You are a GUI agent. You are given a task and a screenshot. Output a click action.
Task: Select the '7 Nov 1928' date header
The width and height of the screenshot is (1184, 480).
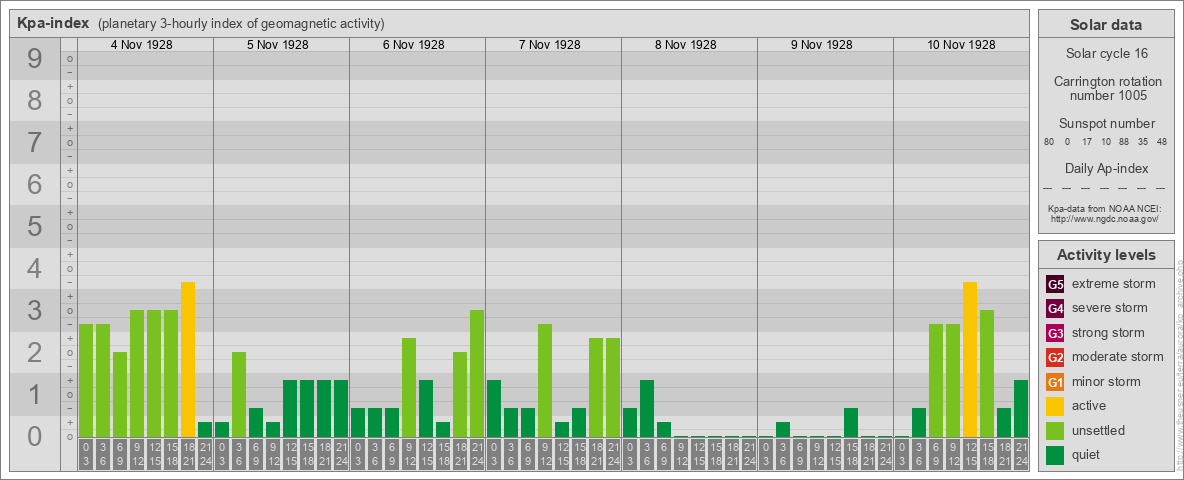click(x=549, y=45)
